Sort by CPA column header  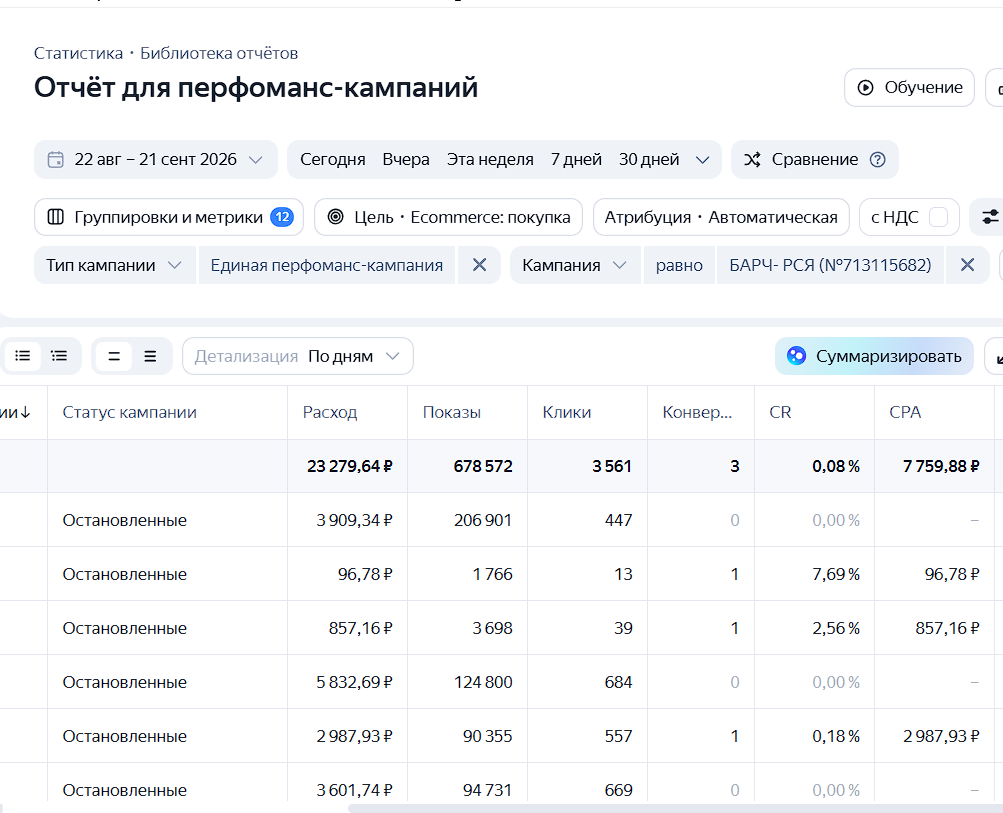coord(905,413)
